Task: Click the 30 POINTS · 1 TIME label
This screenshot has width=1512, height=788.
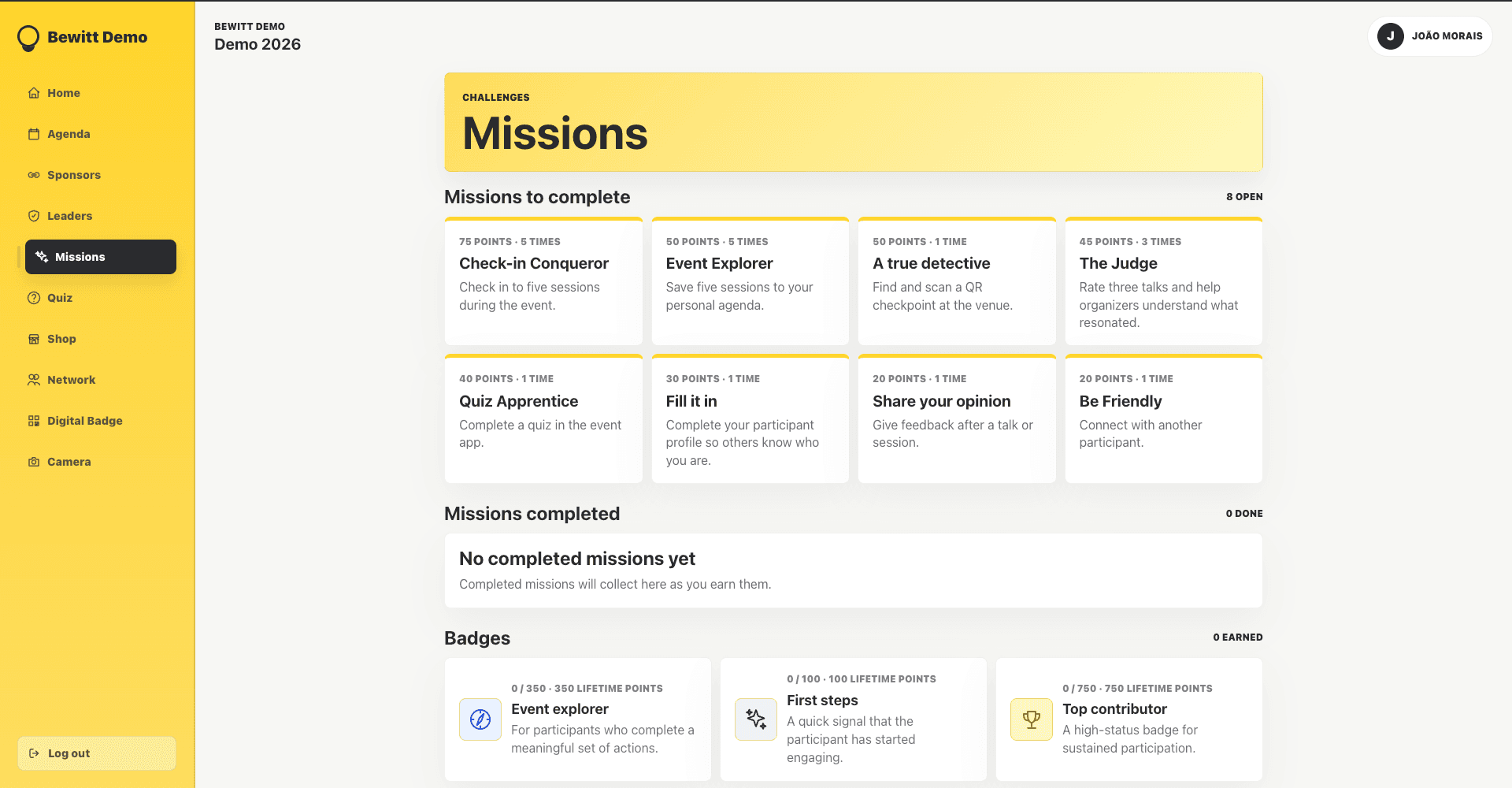Action: (713, 379)
